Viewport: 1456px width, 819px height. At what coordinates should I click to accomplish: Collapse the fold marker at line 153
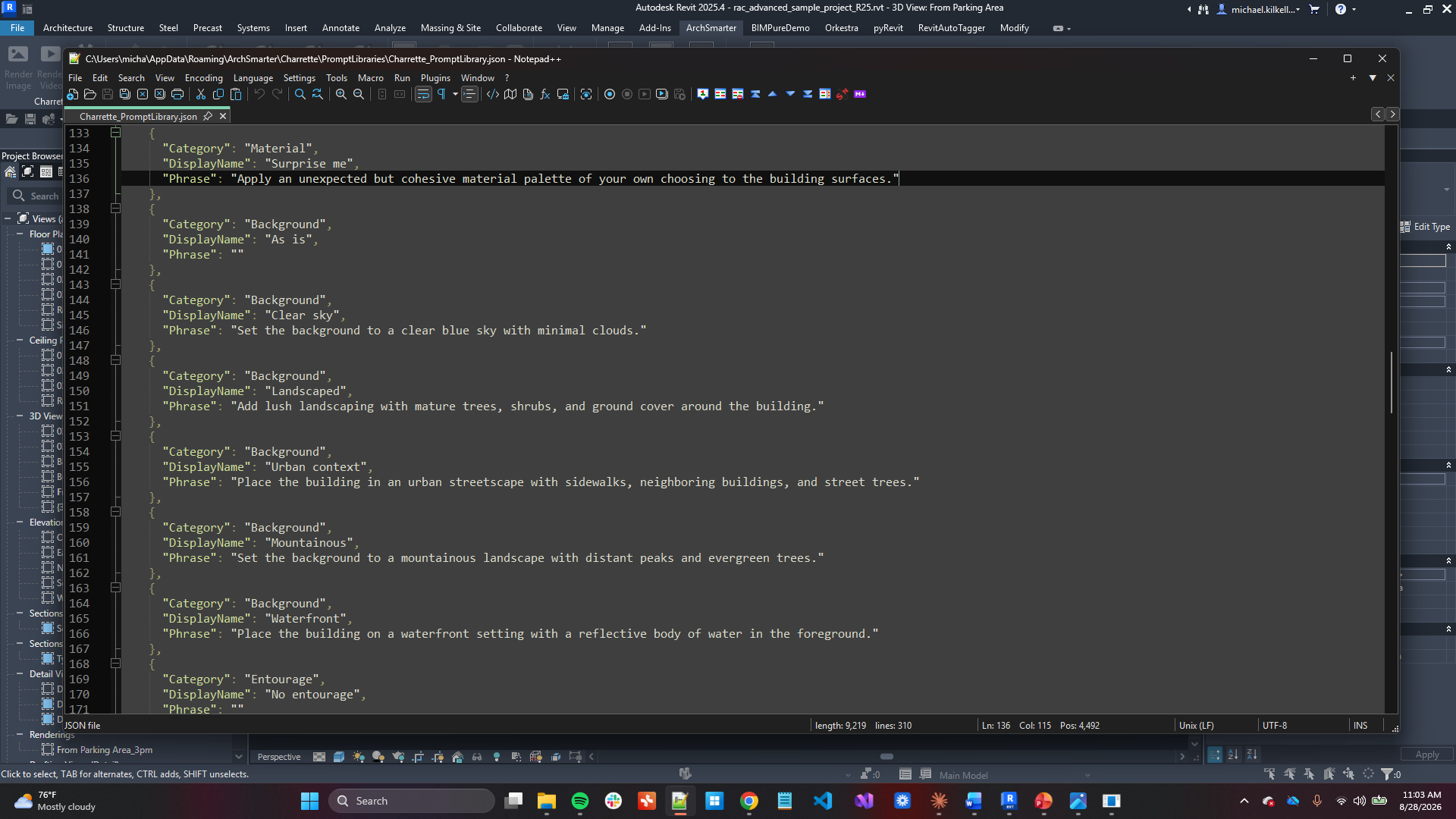click(x=115, y=436)
